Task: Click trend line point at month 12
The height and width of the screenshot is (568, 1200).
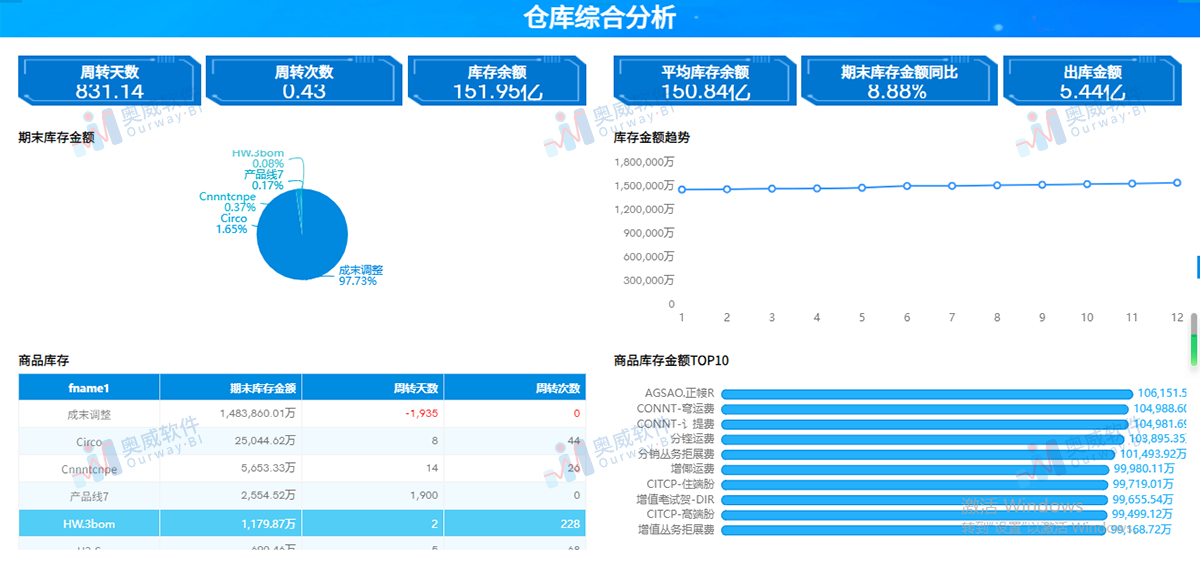Action: click(1177, 182)
